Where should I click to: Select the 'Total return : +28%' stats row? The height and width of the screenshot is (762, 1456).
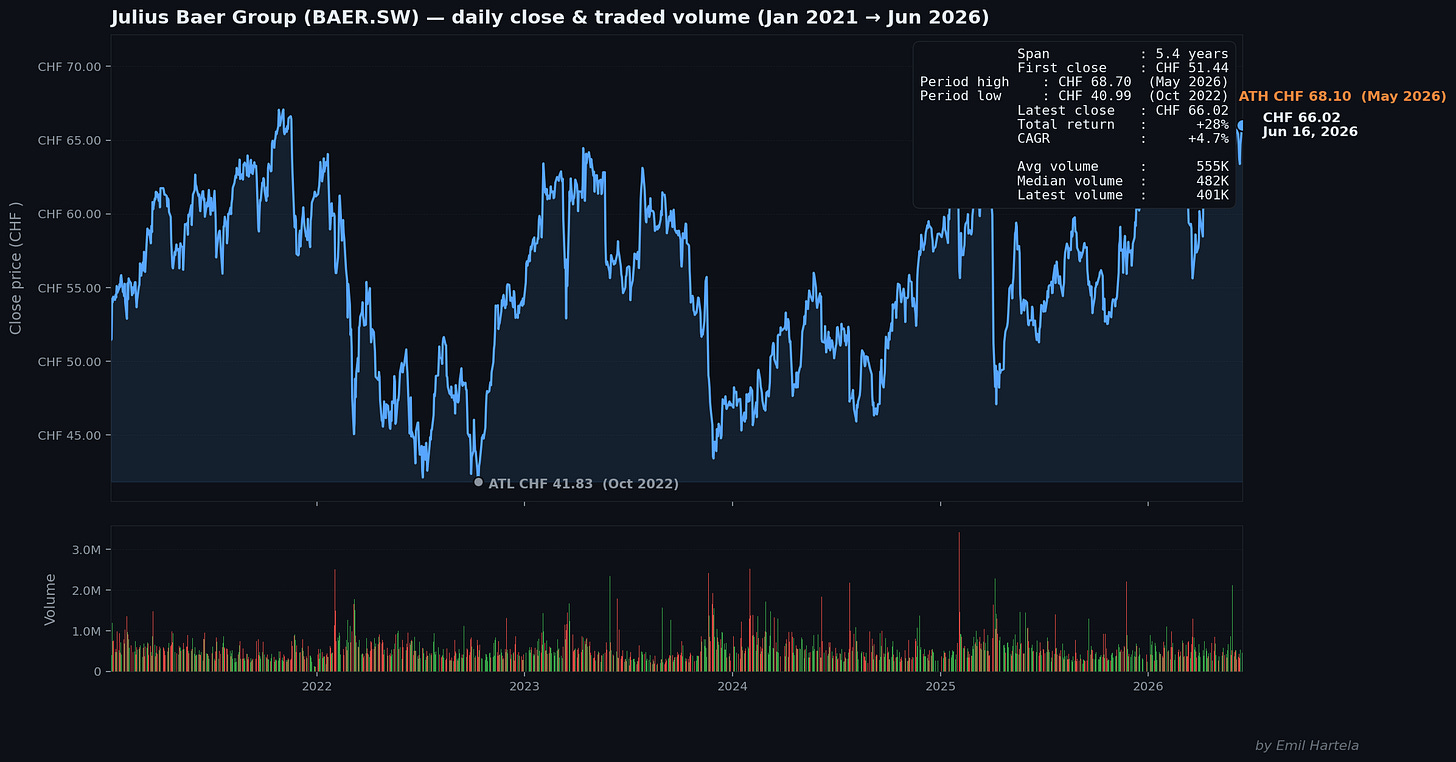tap(1123, 125)
